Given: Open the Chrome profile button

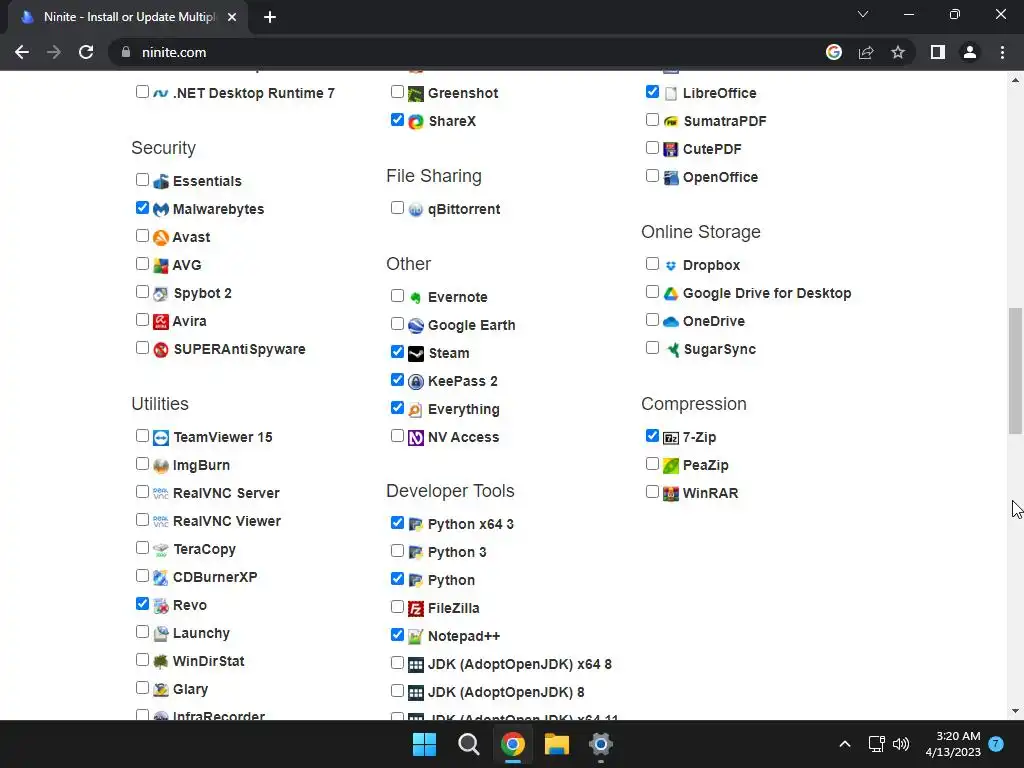Looking at the screenshot, I should 970,52.
